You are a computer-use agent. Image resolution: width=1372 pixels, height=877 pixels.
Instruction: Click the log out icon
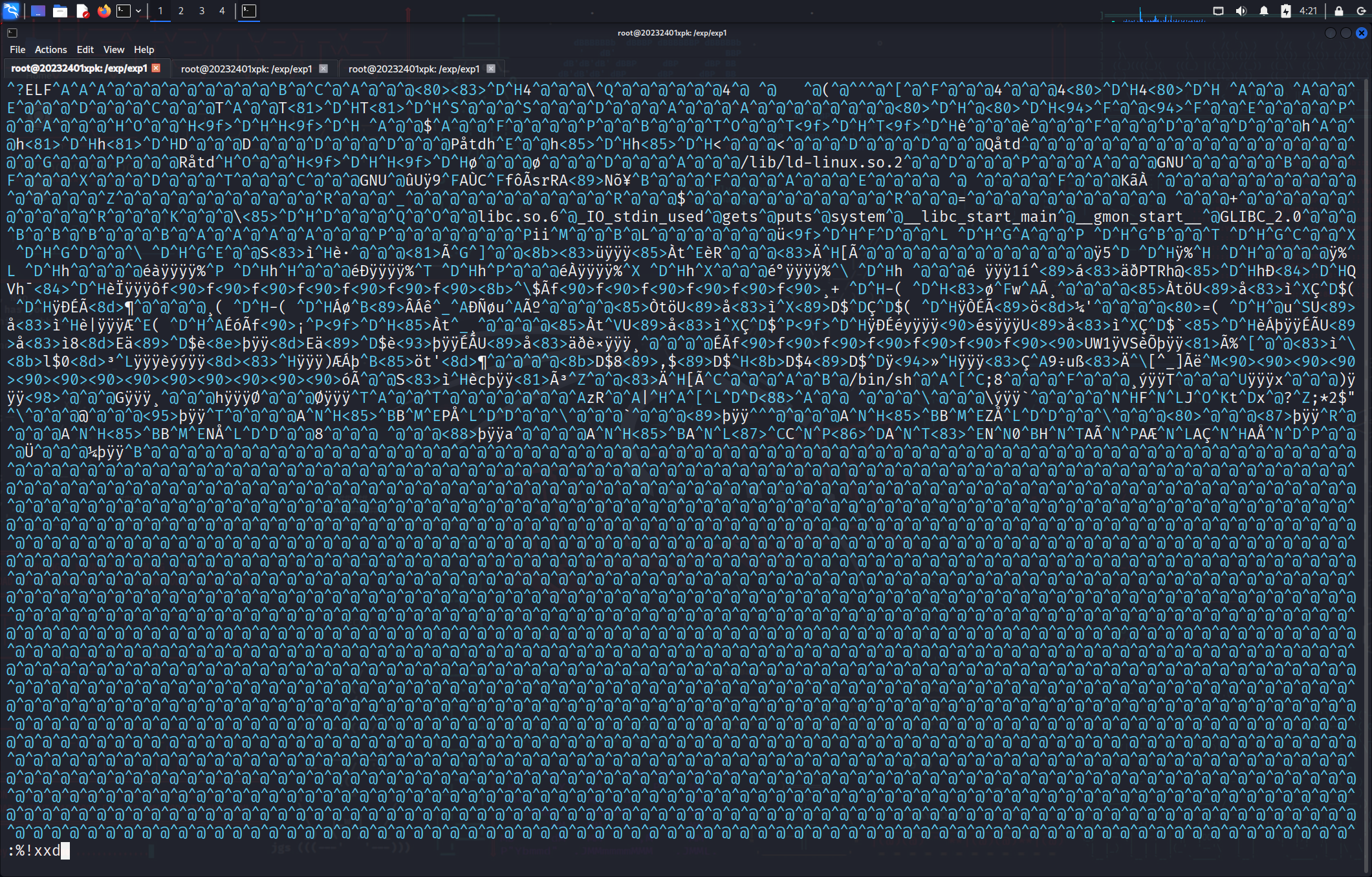pyautogui.click(x=1361, y=11)
